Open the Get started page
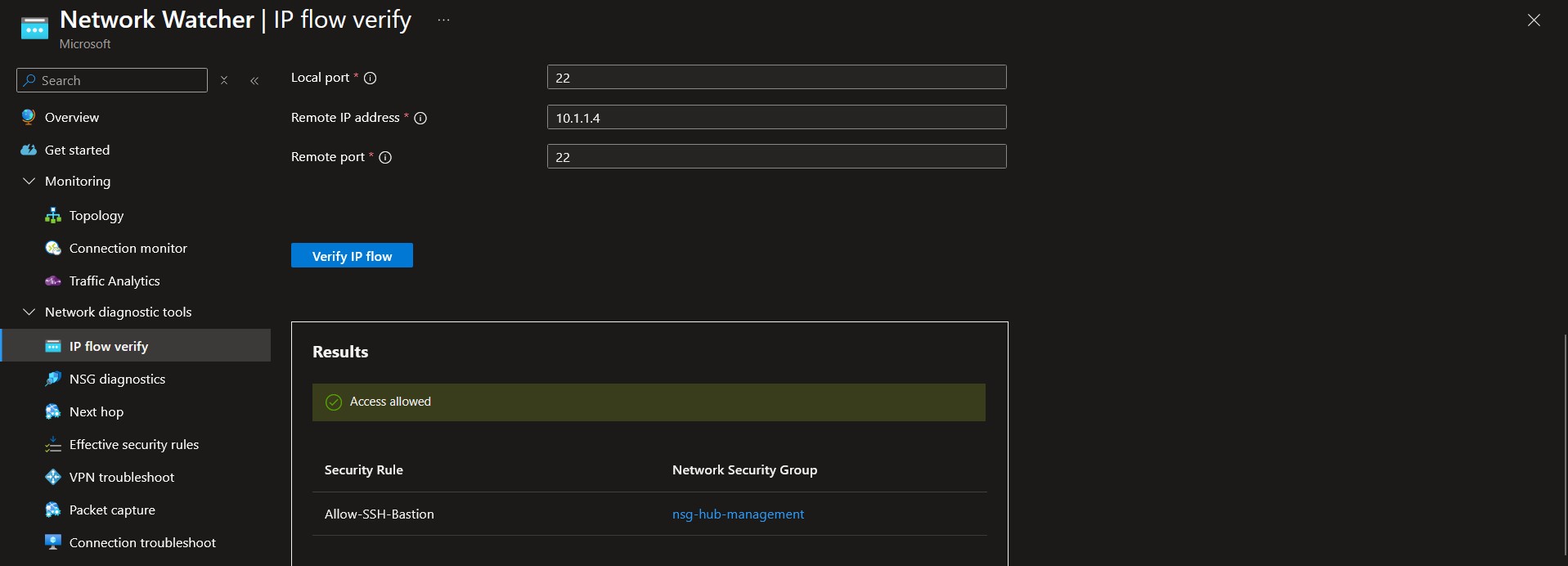The width and height of the screenshot is (1568, 566). [77, 150]
